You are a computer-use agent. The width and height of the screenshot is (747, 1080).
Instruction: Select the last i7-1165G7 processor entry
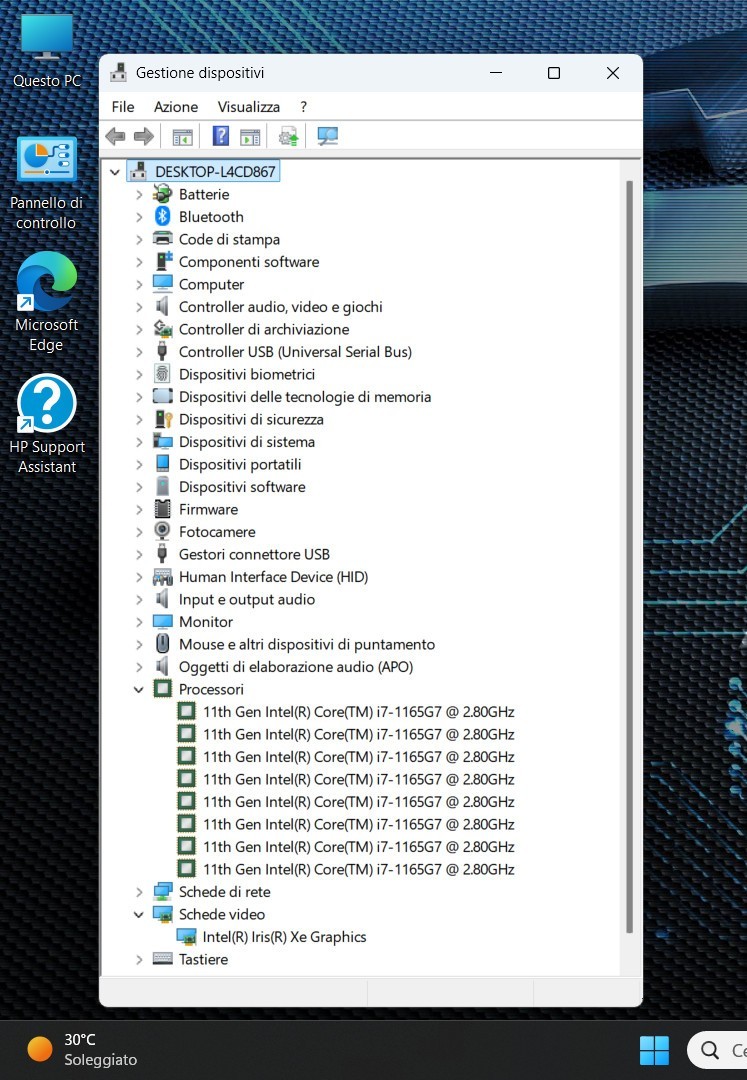click(359, 869)
